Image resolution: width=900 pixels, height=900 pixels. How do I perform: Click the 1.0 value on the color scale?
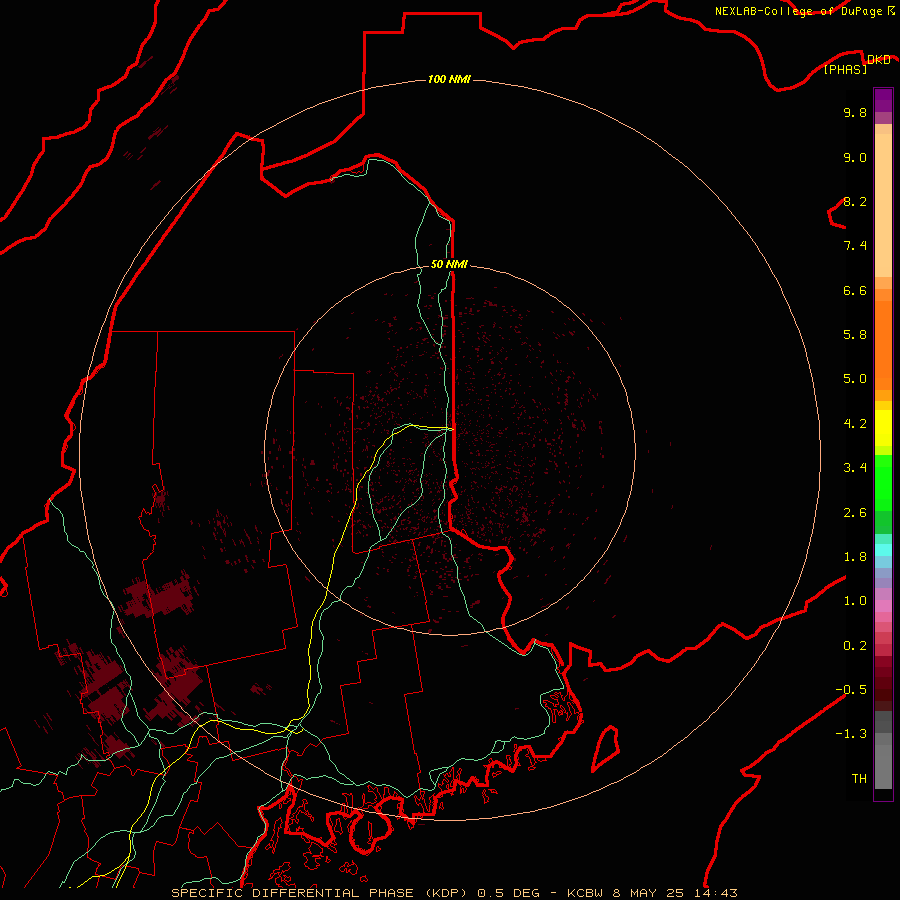855,601
